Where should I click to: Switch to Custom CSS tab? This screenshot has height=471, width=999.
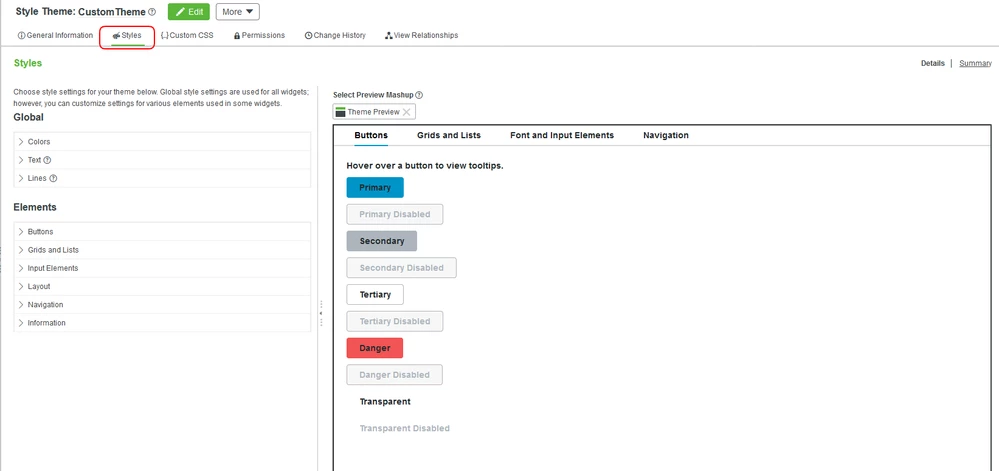coord(187,35)
